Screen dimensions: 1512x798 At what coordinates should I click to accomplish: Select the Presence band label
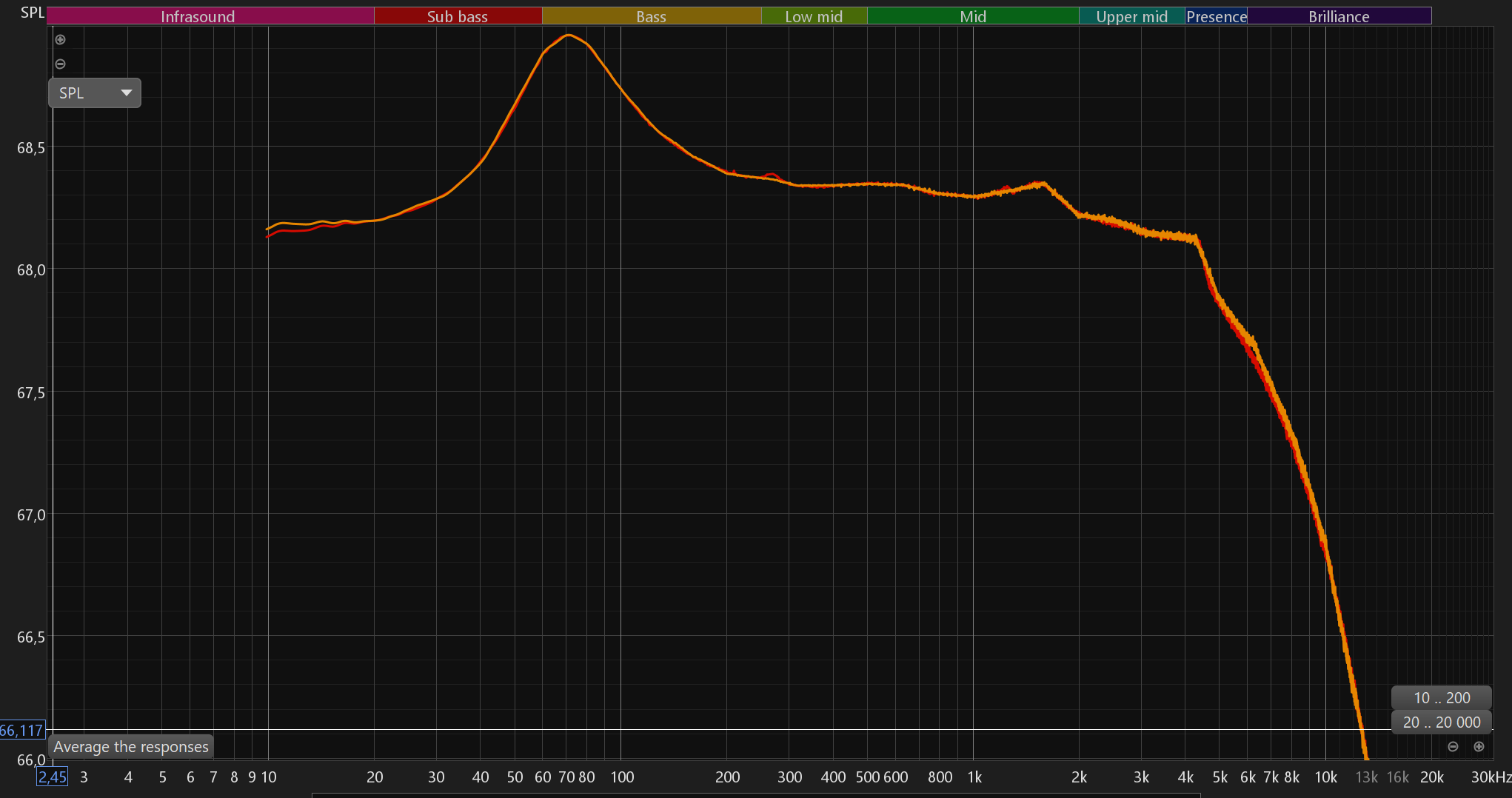click(1217, 16)
